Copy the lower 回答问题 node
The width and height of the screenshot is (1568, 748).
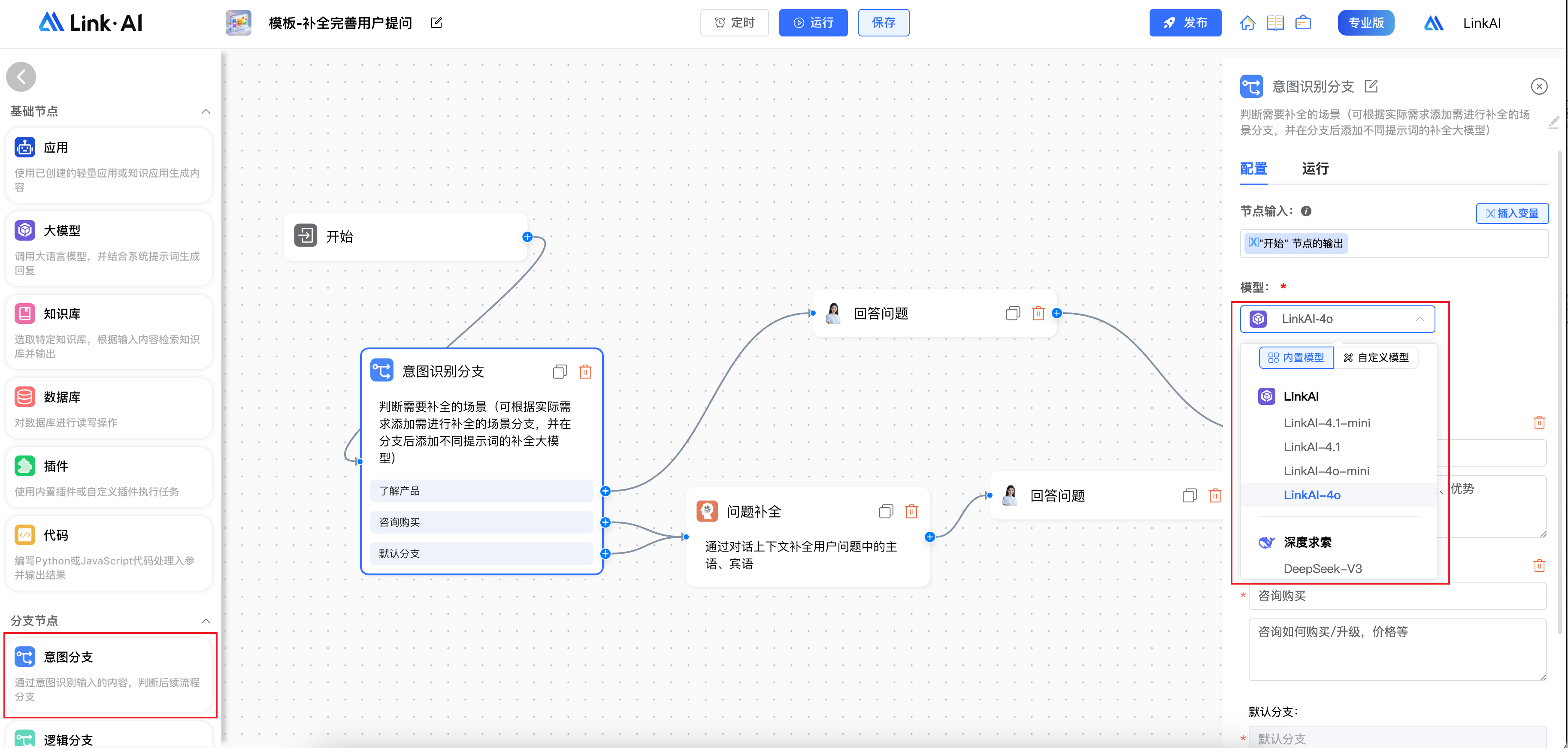(1190, 495)
